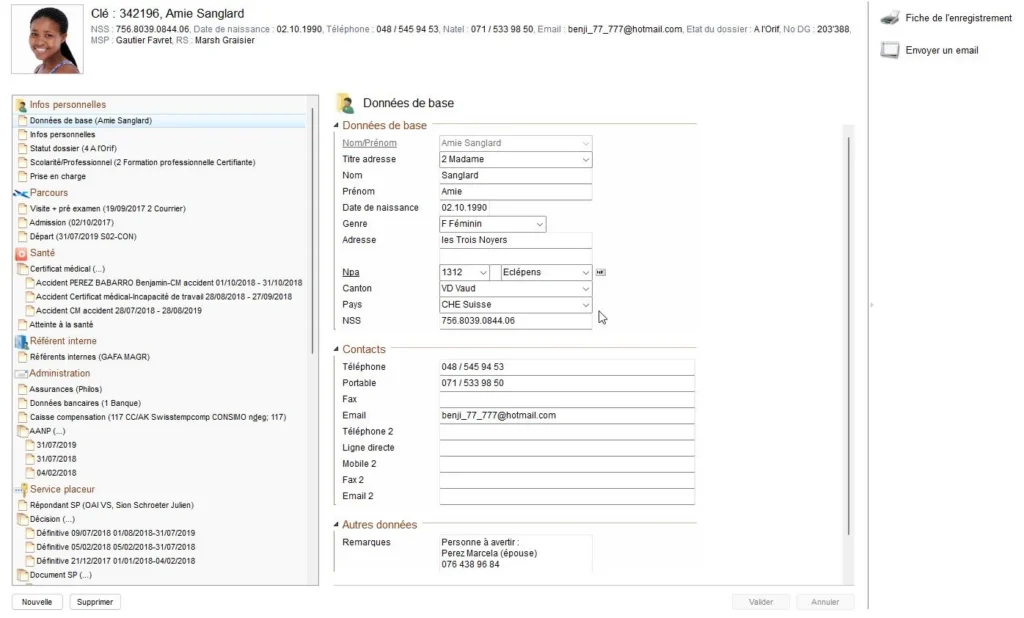Click Amie Sanglard's profile photo
Image resolution: width=1024 pixels, height=618 pixels.
pos(47,39)
